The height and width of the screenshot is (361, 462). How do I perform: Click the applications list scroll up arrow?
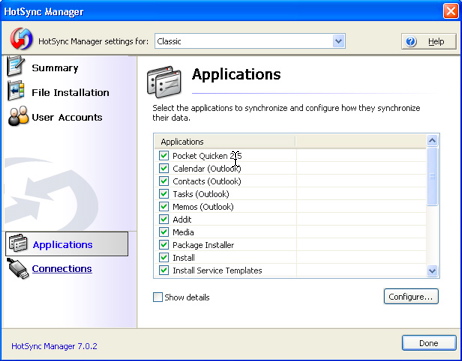(432, 140)
